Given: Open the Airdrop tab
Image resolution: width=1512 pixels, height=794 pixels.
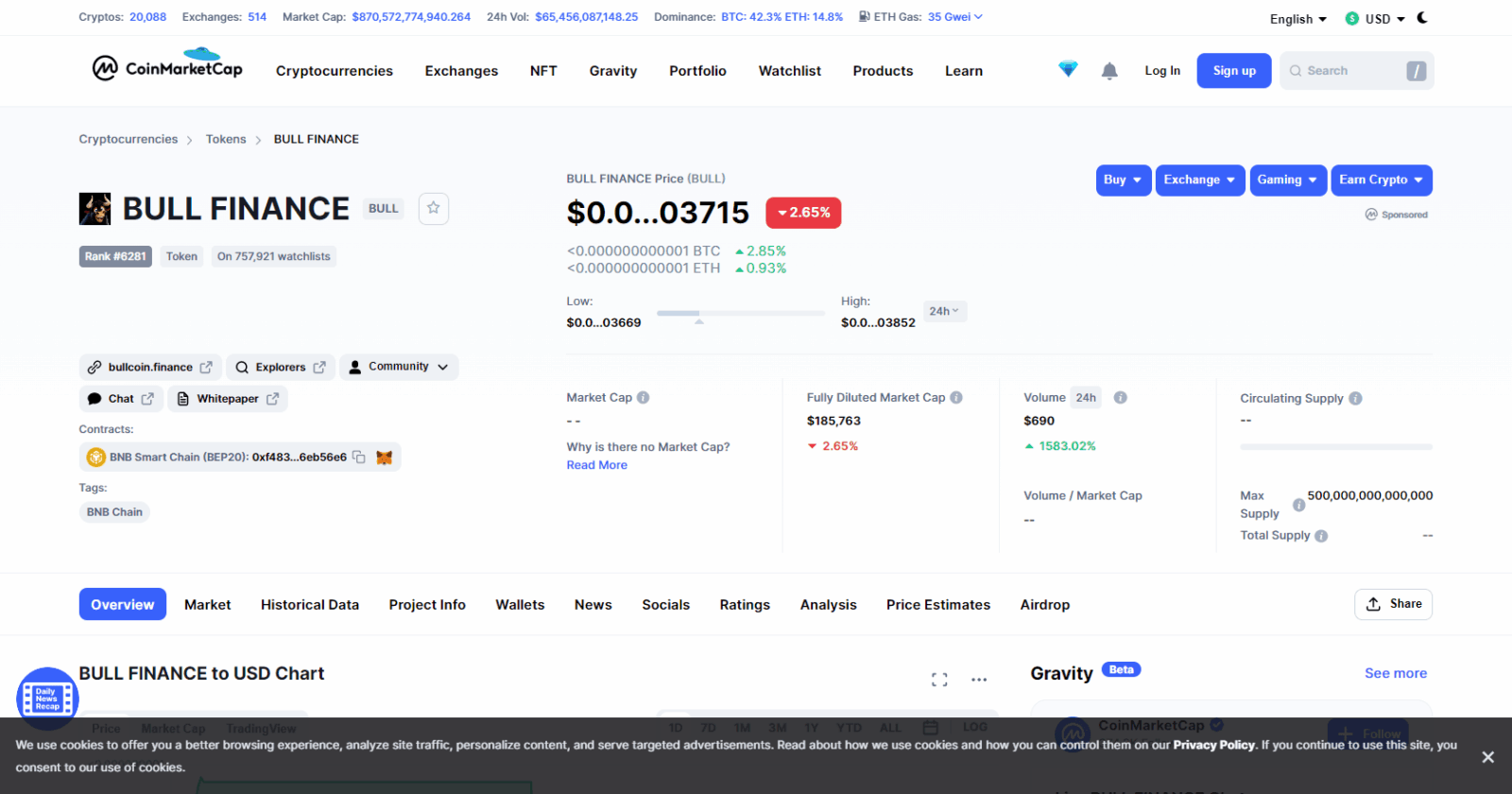Looking at the screenshot, I should (x=1045, y=605).
